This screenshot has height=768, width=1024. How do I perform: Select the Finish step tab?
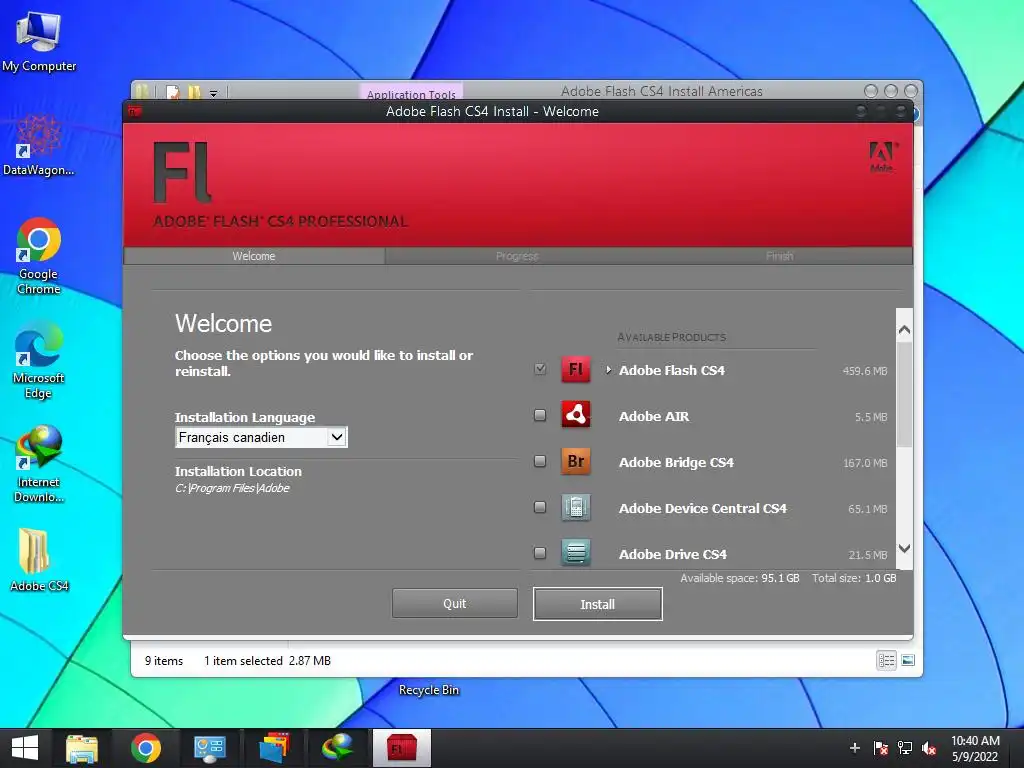(x=780, y=256)
